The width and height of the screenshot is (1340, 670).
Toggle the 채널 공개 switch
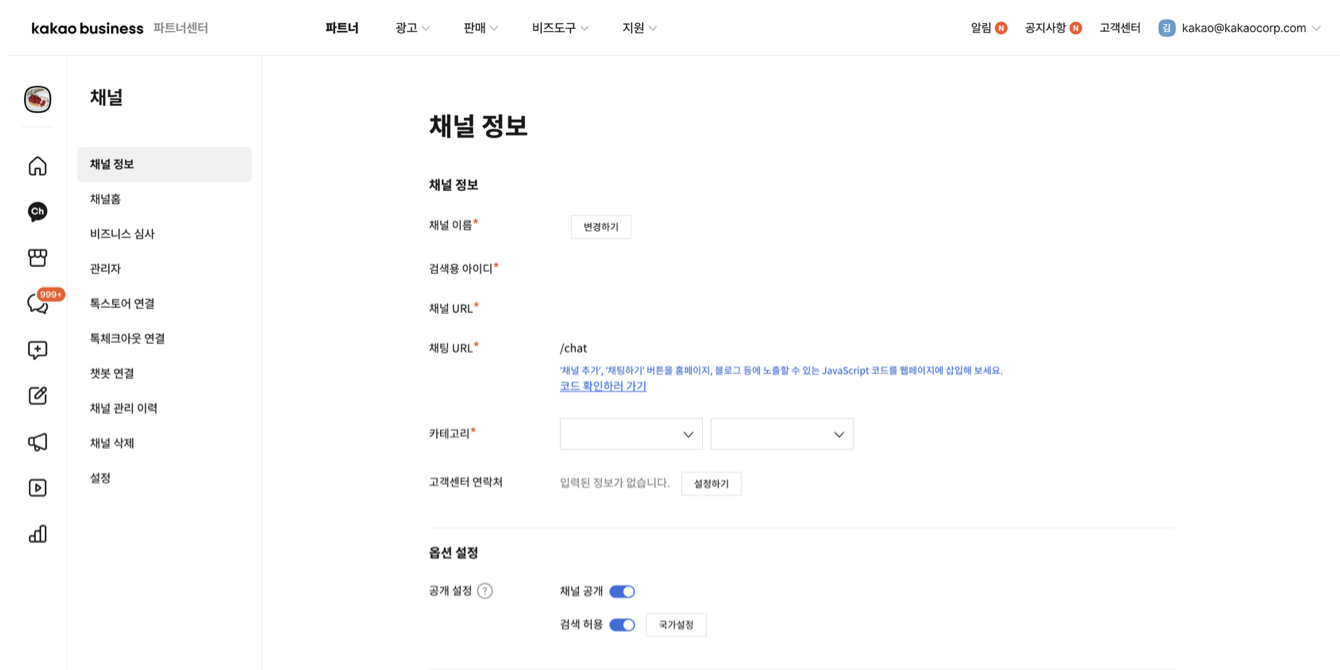622,592
